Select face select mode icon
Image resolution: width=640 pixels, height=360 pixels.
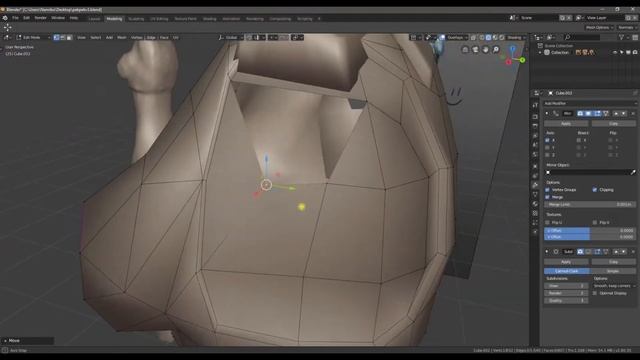tap(69, 38)
